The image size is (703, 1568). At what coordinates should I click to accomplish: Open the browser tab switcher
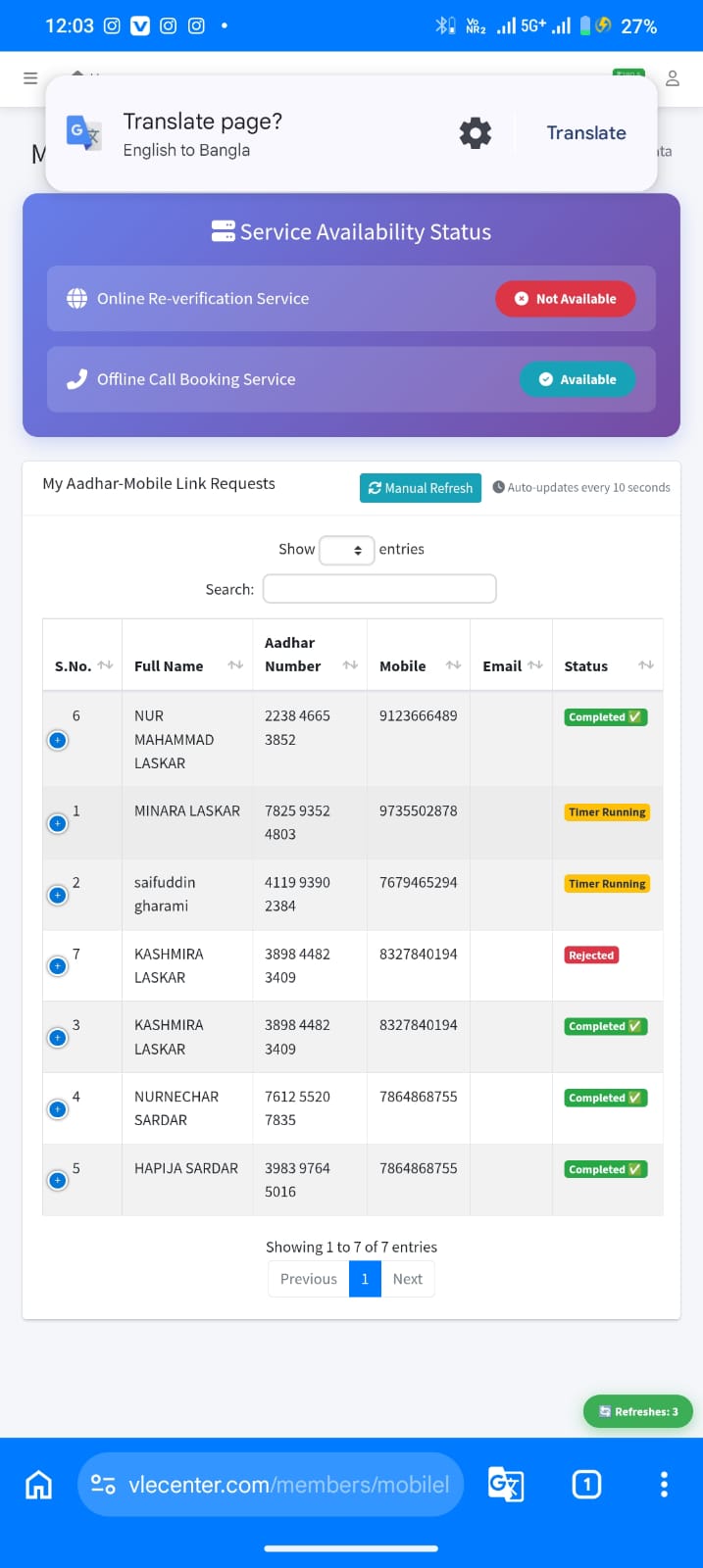(x=586, y=1486)
